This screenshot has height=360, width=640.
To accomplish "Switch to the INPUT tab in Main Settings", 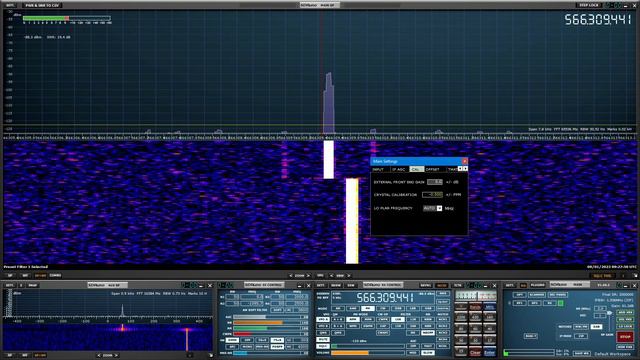I will [378, 169].
